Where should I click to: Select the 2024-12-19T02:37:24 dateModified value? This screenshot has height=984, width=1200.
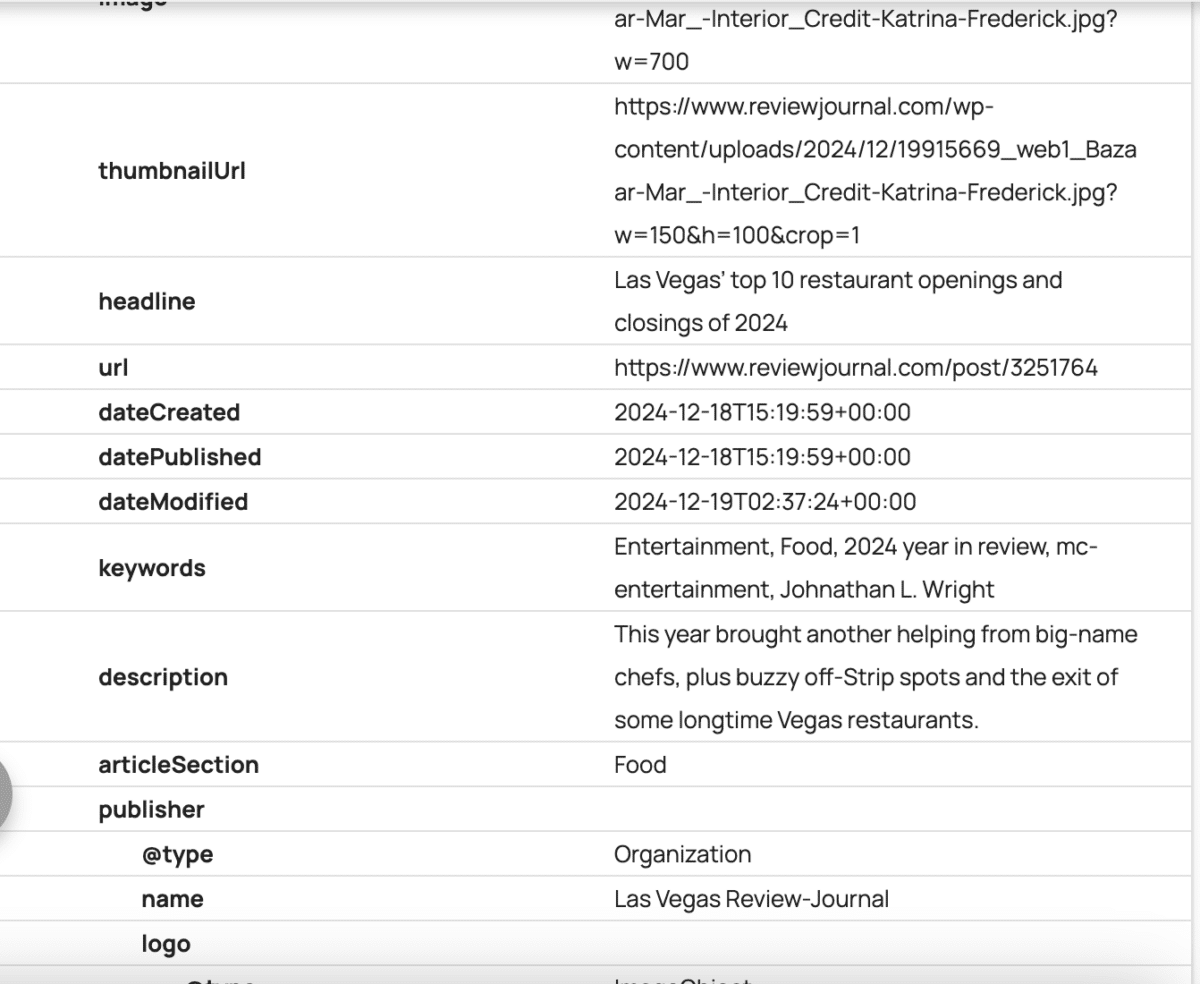point(765,501)
